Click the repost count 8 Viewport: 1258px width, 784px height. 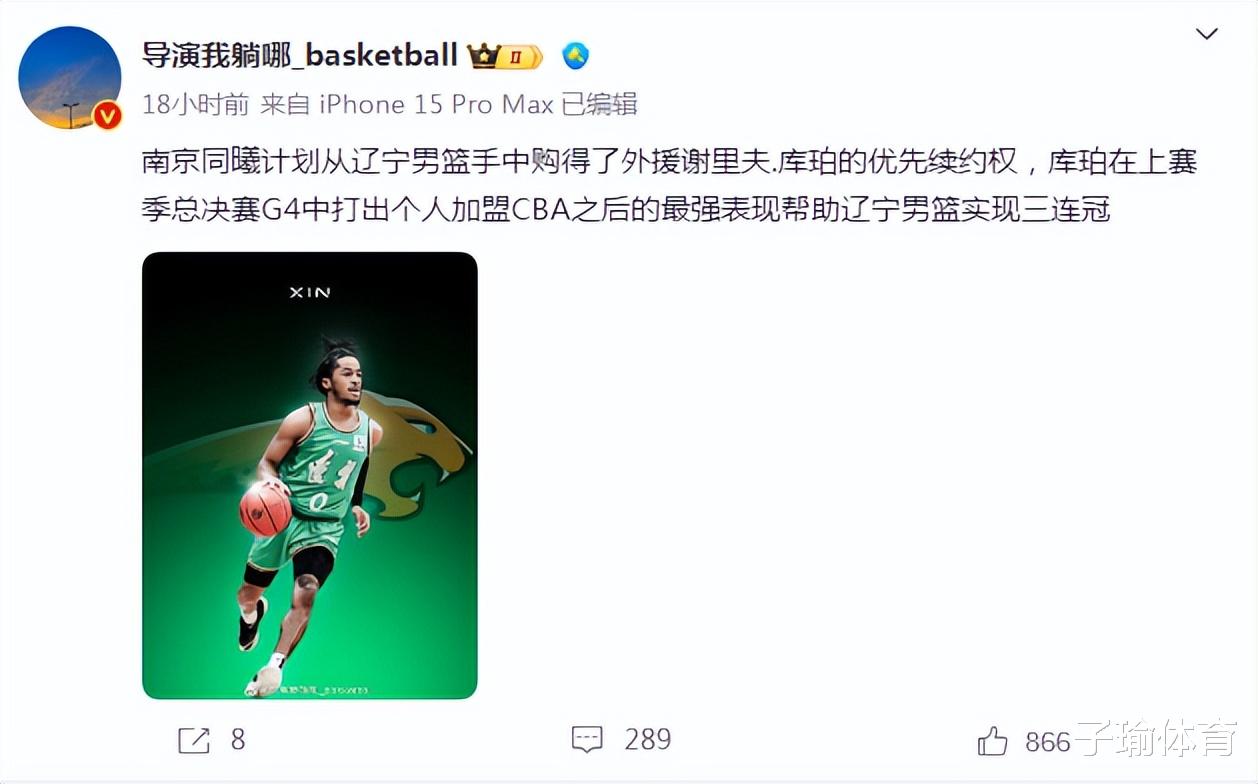pos(238,740)
